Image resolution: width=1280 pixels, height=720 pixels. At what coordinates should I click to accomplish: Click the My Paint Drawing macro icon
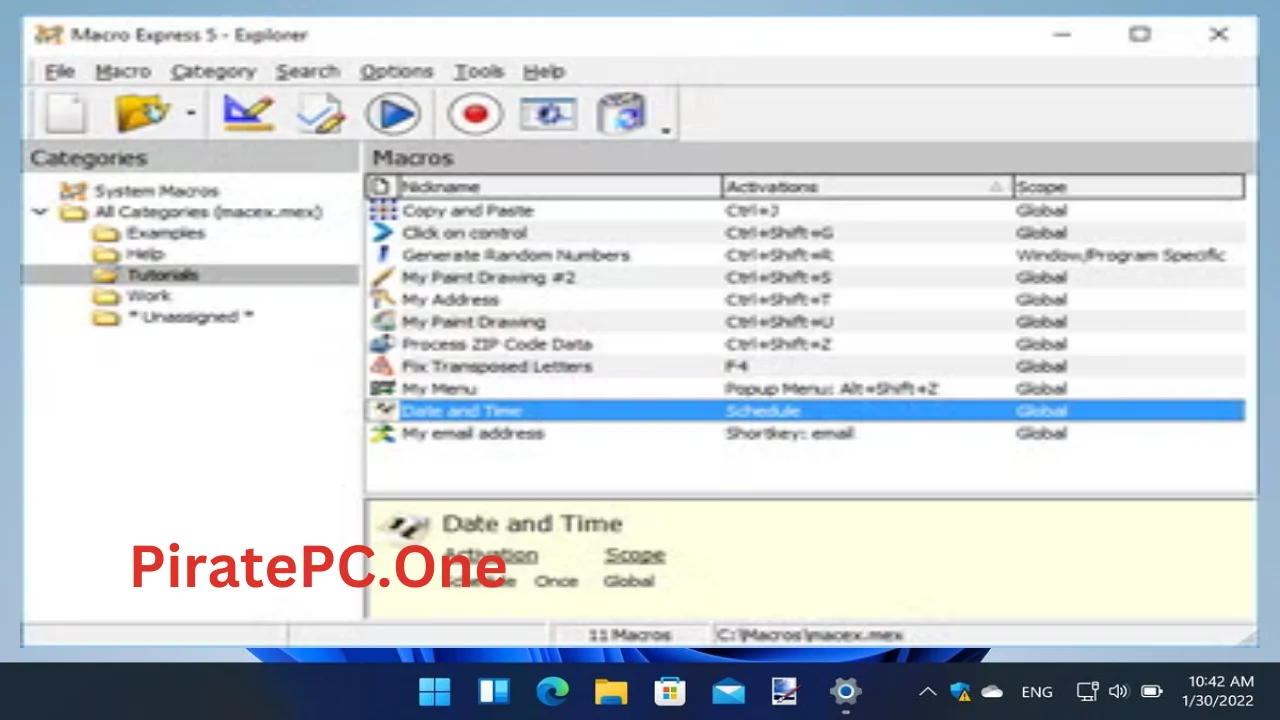click(382, 322)
